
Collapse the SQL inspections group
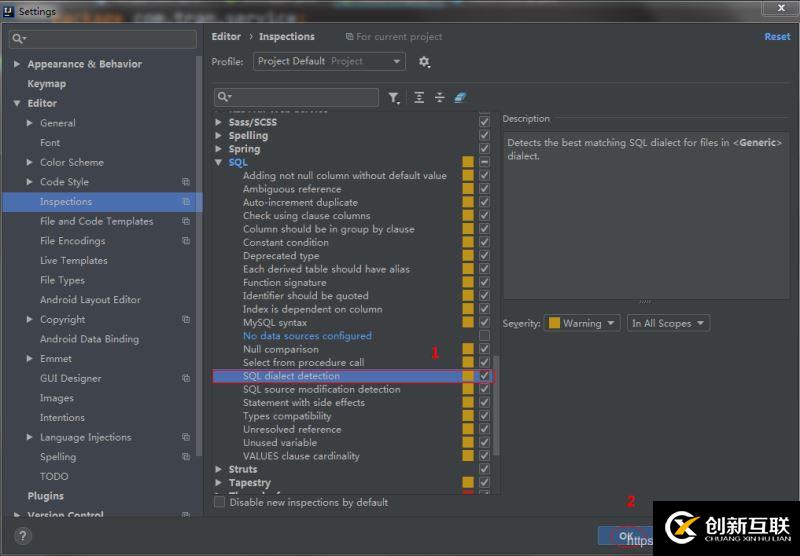click(x=219, y=162)
